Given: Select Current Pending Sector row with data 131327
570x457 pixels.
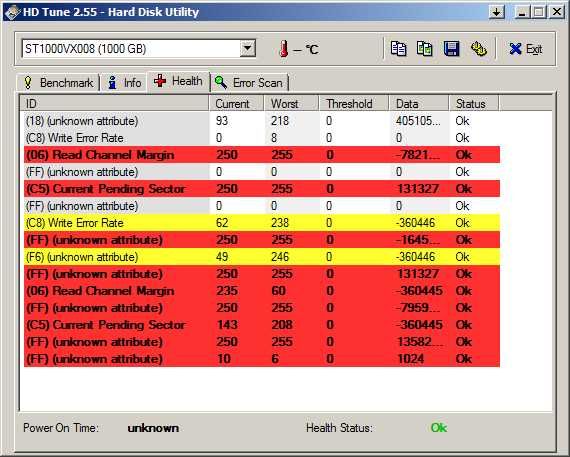Looking at the screenshot, I should (262, 189).
